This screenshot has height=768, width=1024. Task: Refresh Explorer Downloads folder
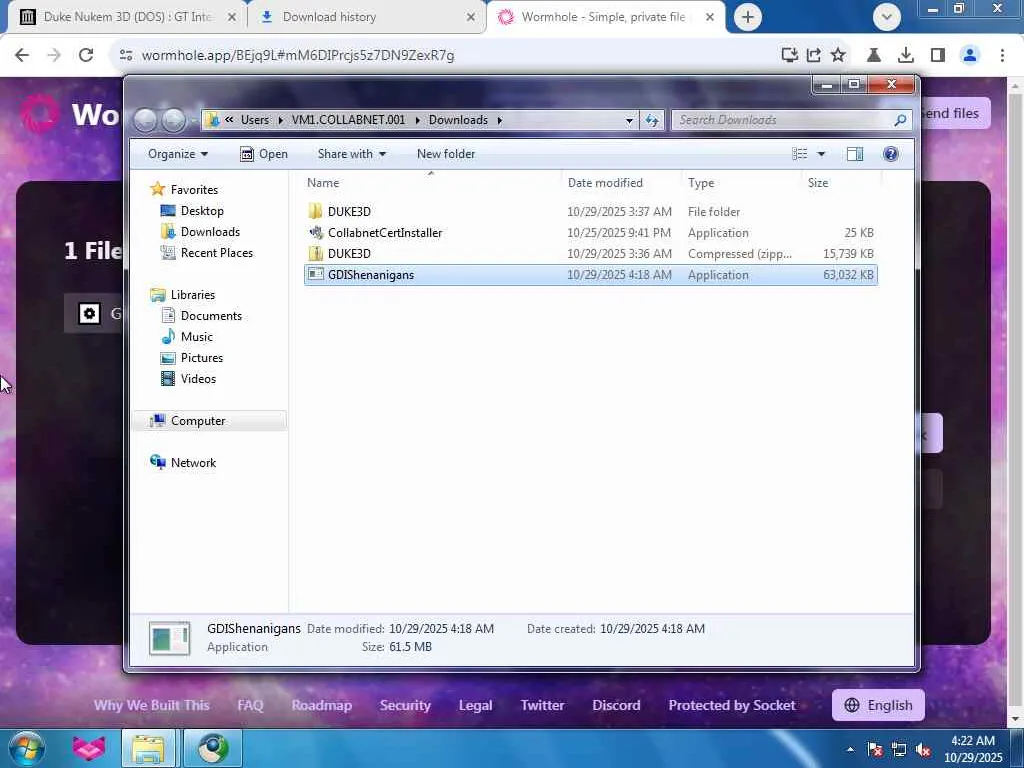pos(652,120)
